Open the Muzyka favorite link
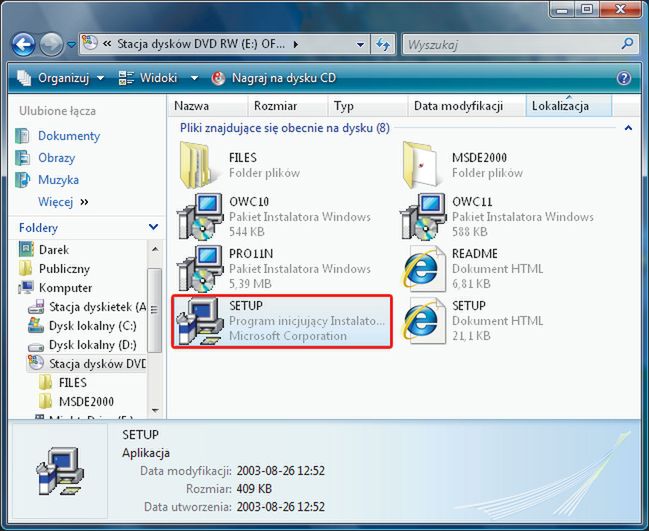 click(x=58, y=180)
